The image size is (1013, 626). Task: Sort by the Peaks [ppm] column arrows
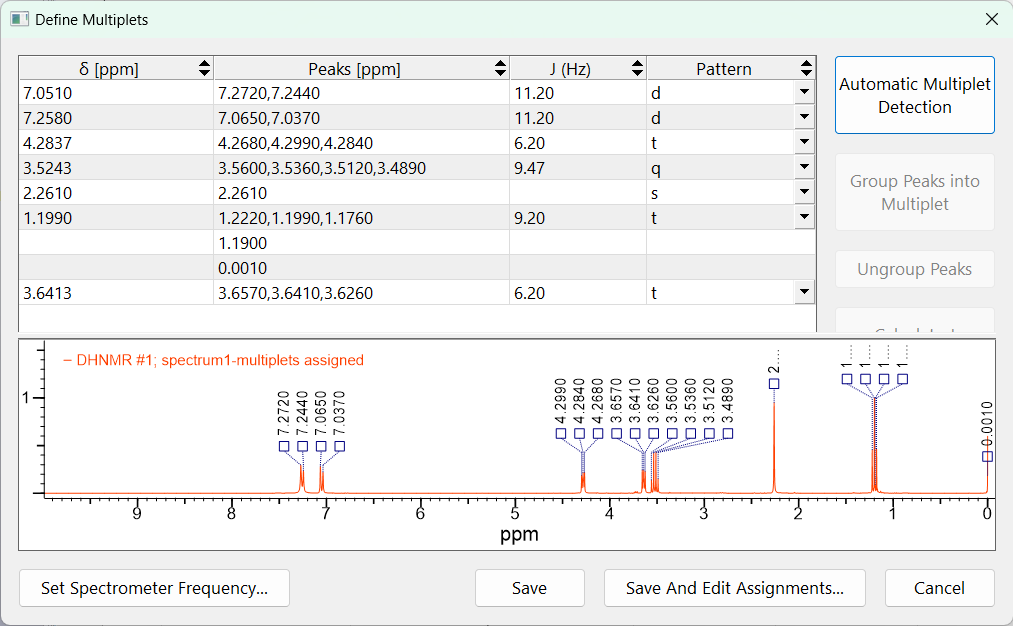(x=501, y=69)
